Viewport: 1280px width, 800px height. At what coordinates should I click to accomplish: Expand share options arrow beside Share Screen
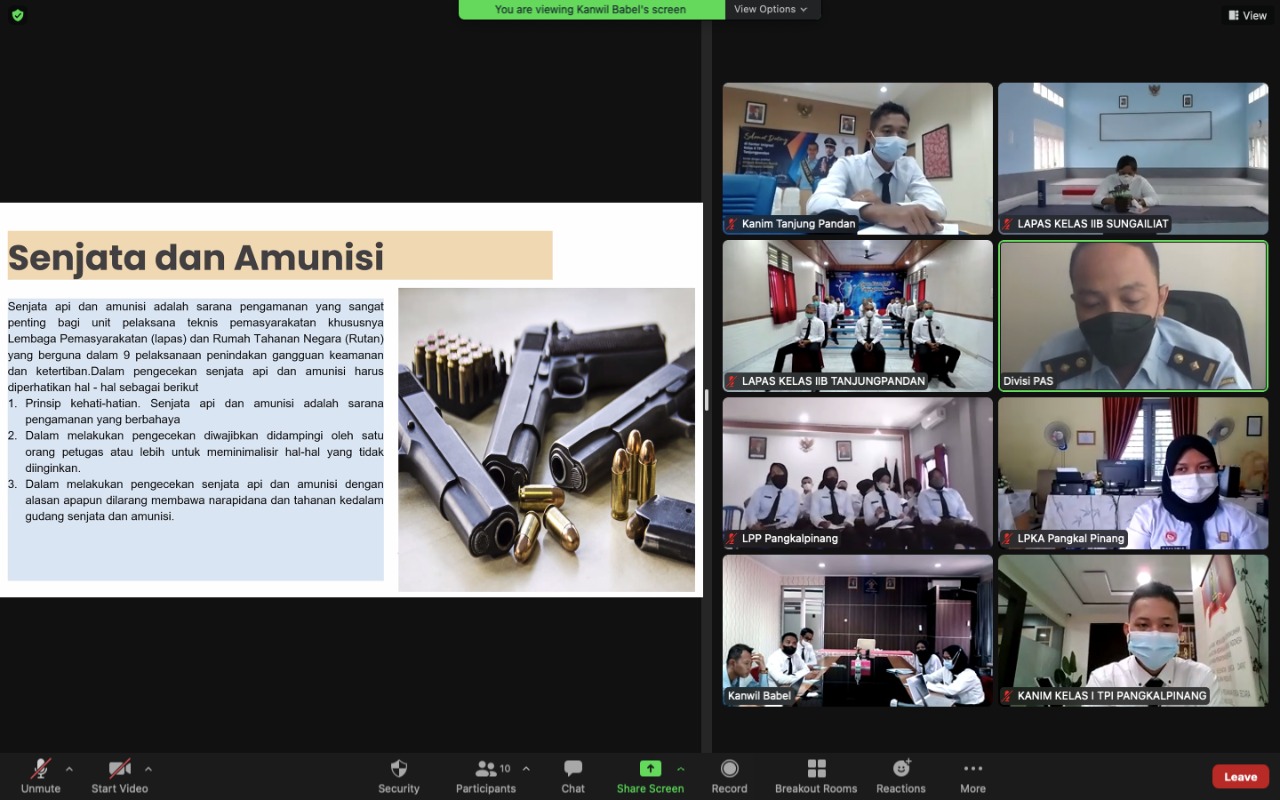coord(681,769)
